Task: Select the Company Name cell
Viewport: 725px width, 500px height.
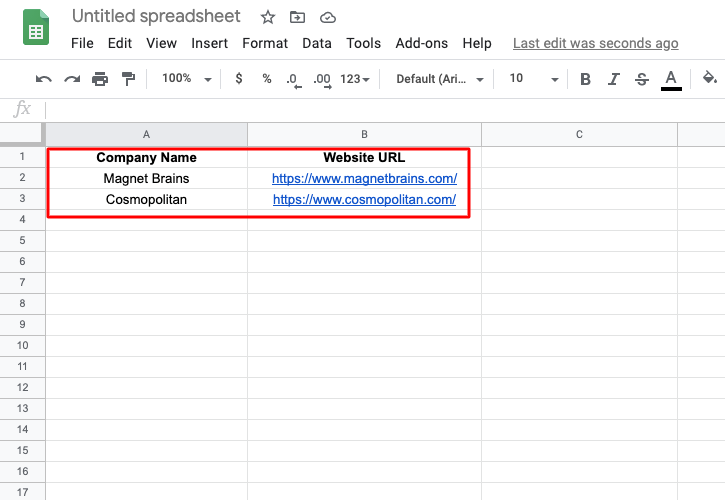Action: point(147,157)
